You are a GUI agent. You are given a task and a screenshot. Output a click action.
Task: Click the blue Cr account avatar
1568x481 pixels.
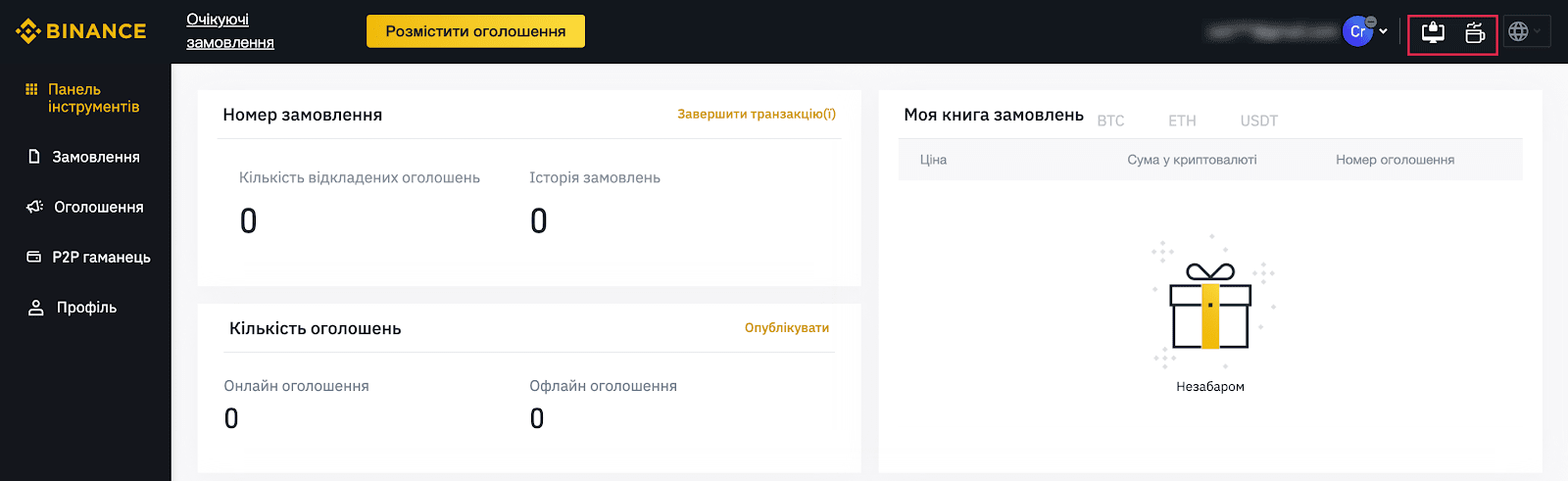point(1357,31)
